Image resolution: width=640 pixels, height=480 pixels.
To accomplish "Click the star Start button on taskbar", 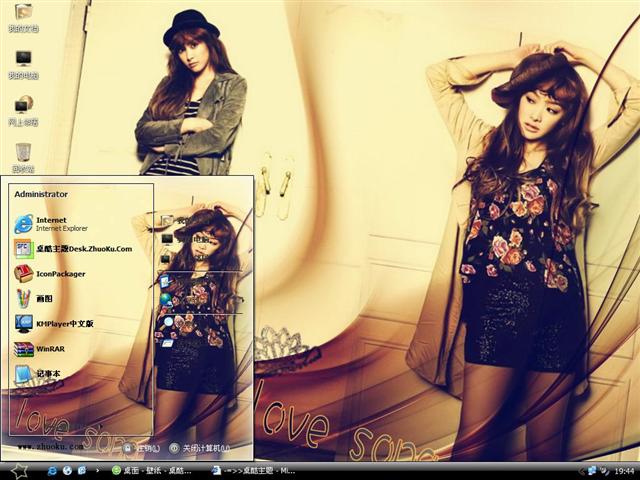I will point(18,471).
